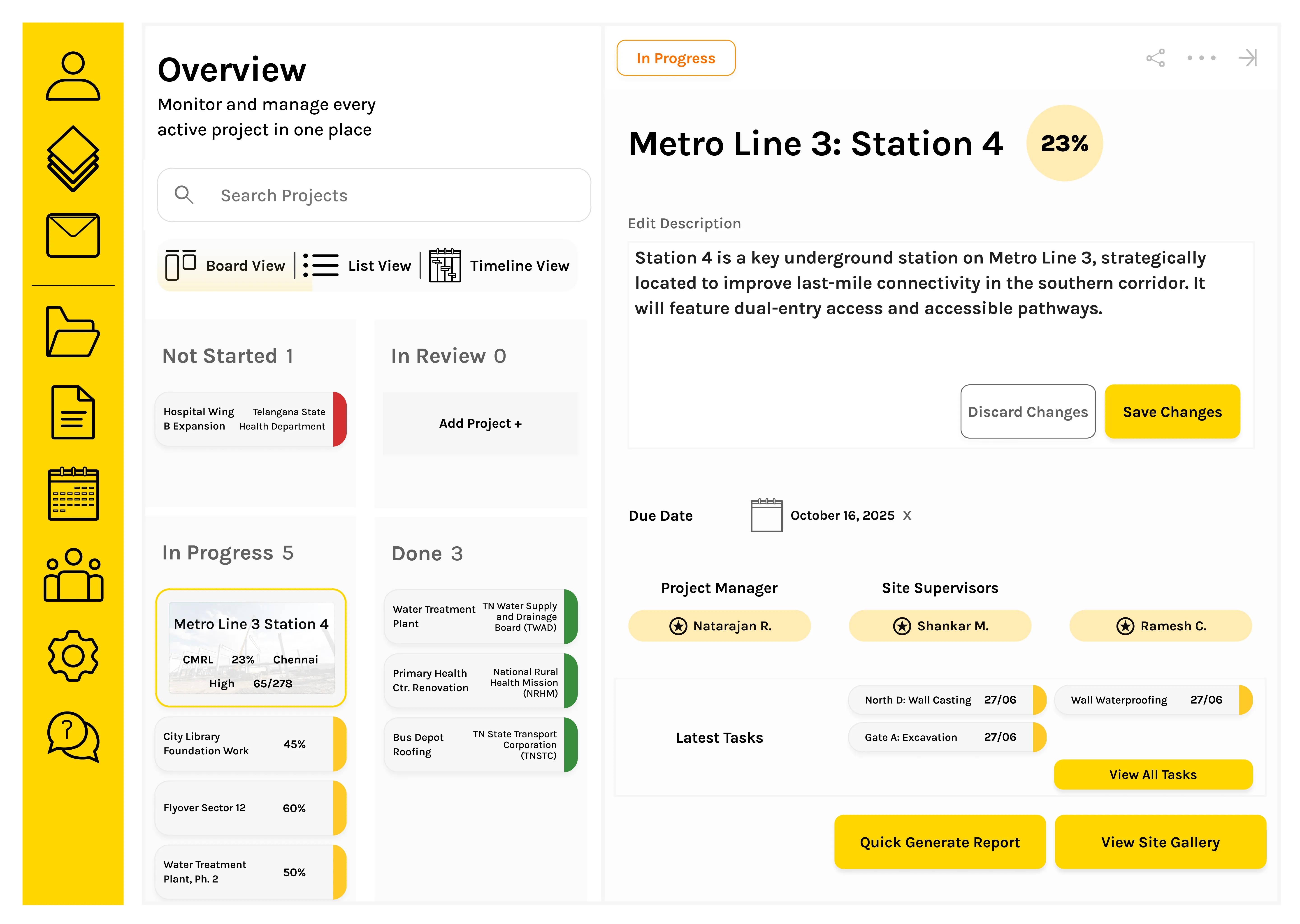Open the calendar icon in sidebar
The height and width of the screenshot is (924, 1300).
tap(73, 493)
